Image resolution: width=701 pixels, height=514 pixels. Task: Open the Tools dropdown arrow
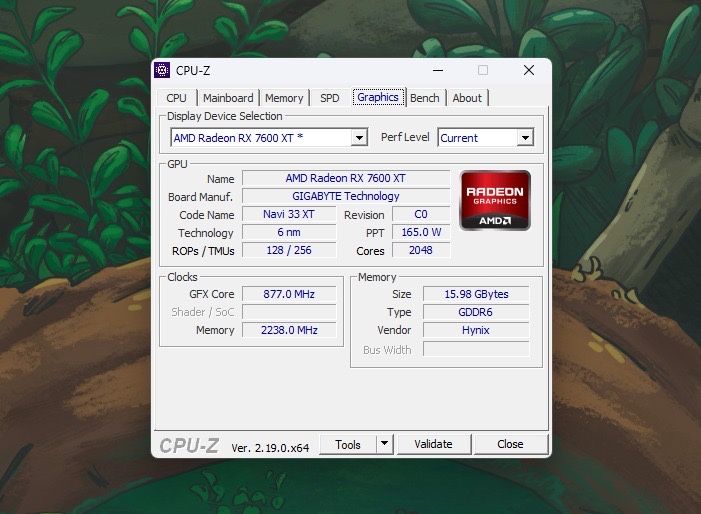pyautogui.click(x=384, y=444)
